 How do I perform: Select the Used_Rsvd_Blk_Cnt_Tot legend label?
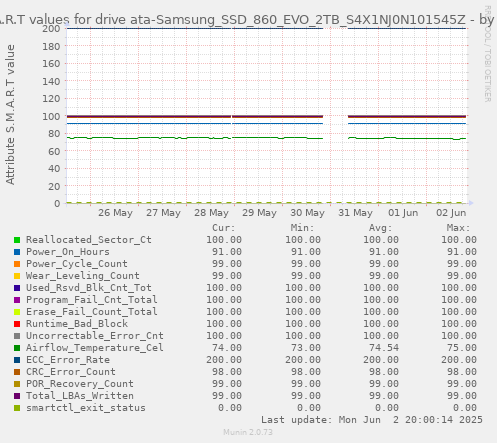click(89, 288)
